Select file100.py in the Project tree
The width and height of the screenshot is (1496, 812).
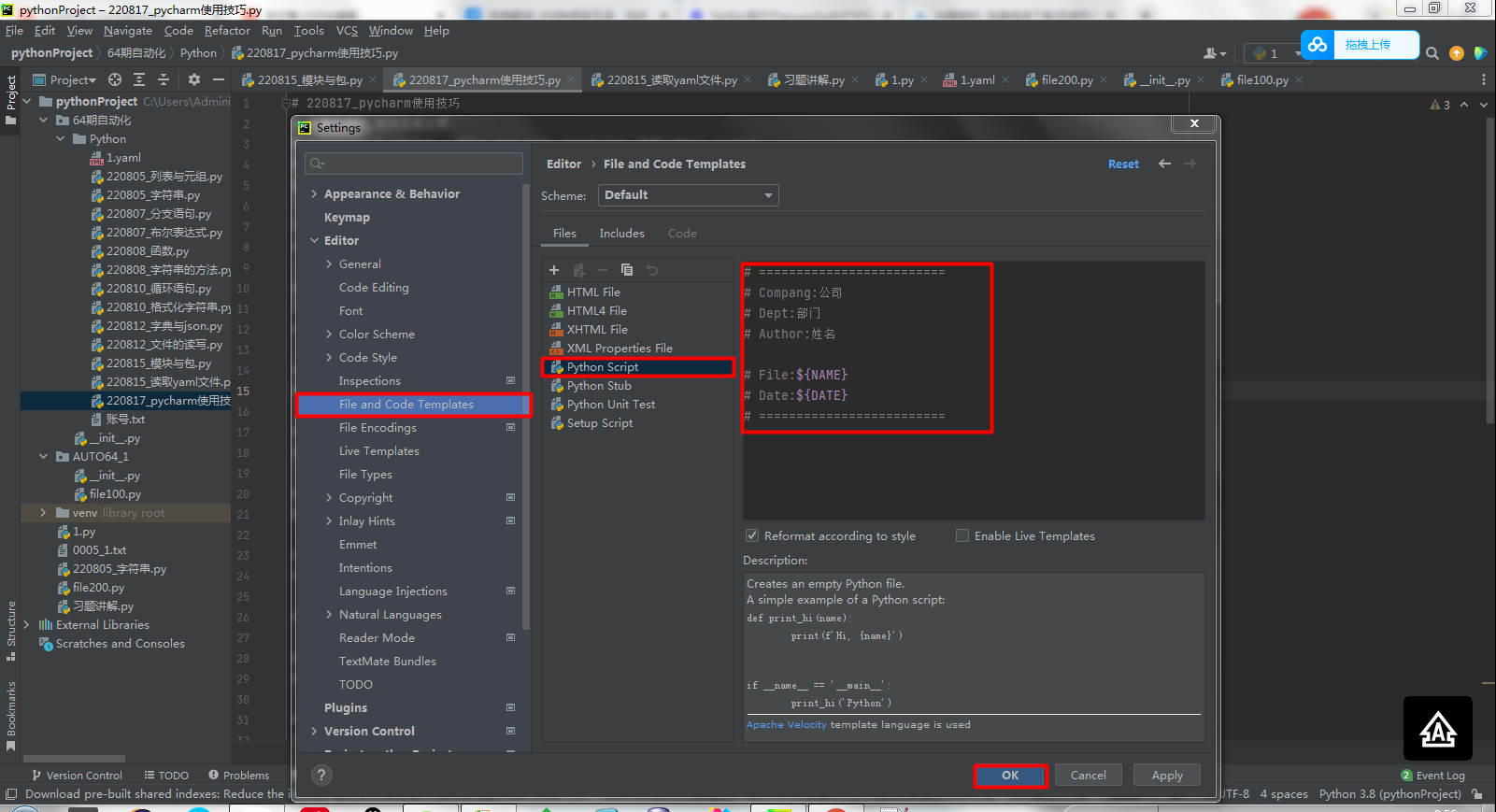pos(115,494)
